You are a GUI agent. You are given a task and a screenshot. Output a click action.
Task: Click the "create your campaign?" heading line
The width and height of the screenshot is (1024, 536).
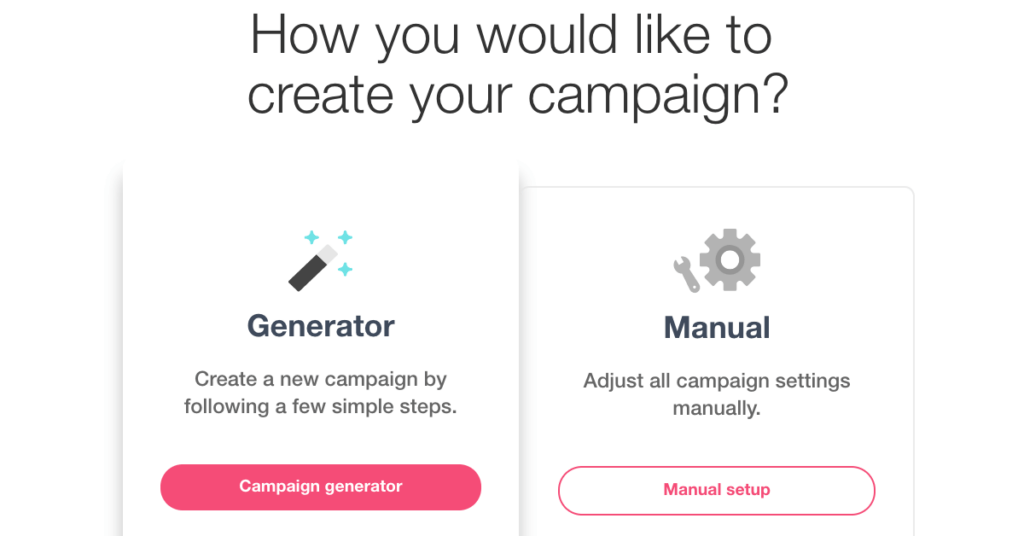[x=518, y=94]
